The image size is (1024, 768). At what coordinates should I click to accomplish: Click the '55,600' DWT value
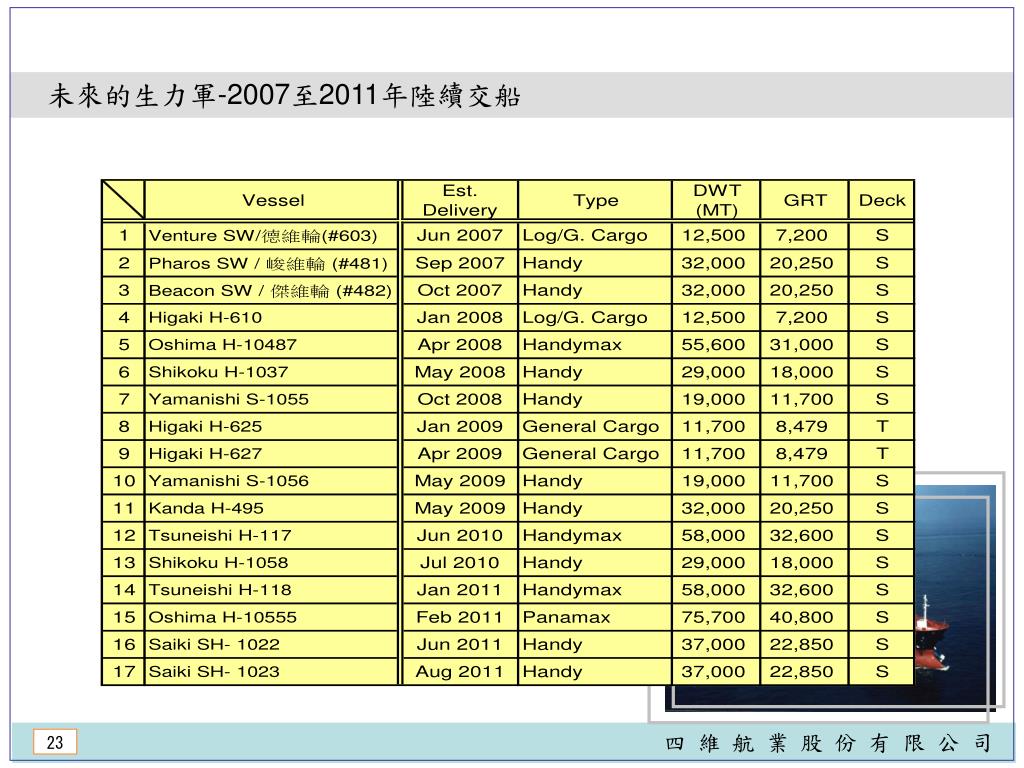click(x=716, y=345)
